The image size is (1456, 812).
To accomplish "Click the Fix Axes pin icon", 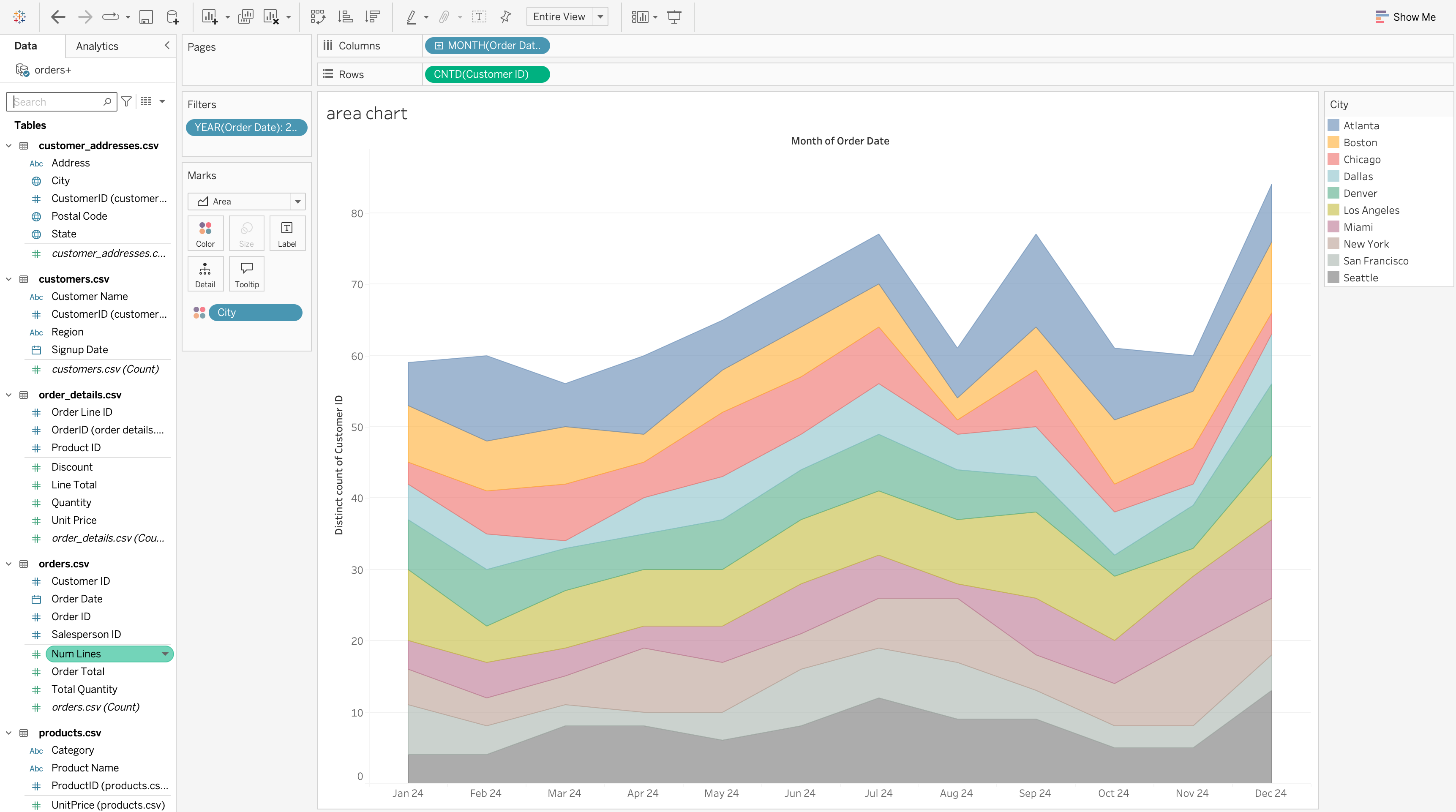I will pos(506,17).
